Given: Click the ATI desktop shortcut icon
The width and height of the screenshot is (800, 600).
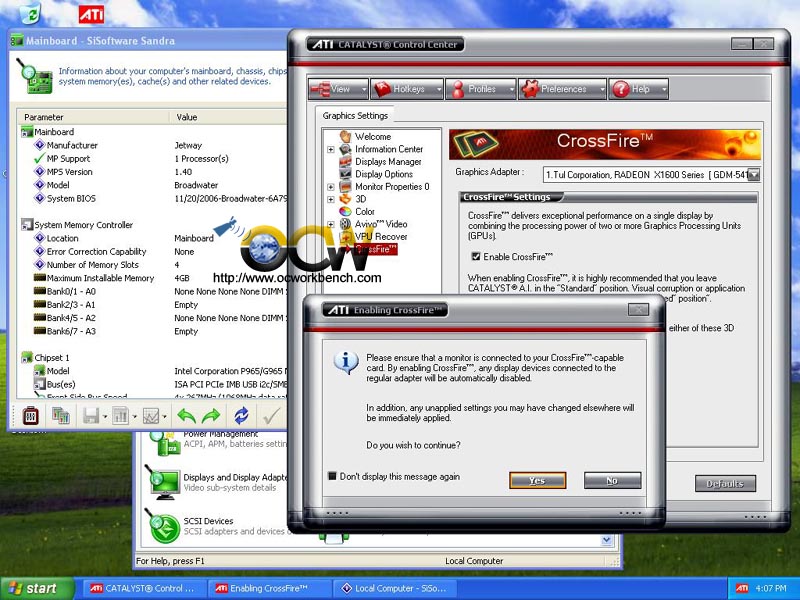Looking at the screenshot, I should (x=91, y=14).
